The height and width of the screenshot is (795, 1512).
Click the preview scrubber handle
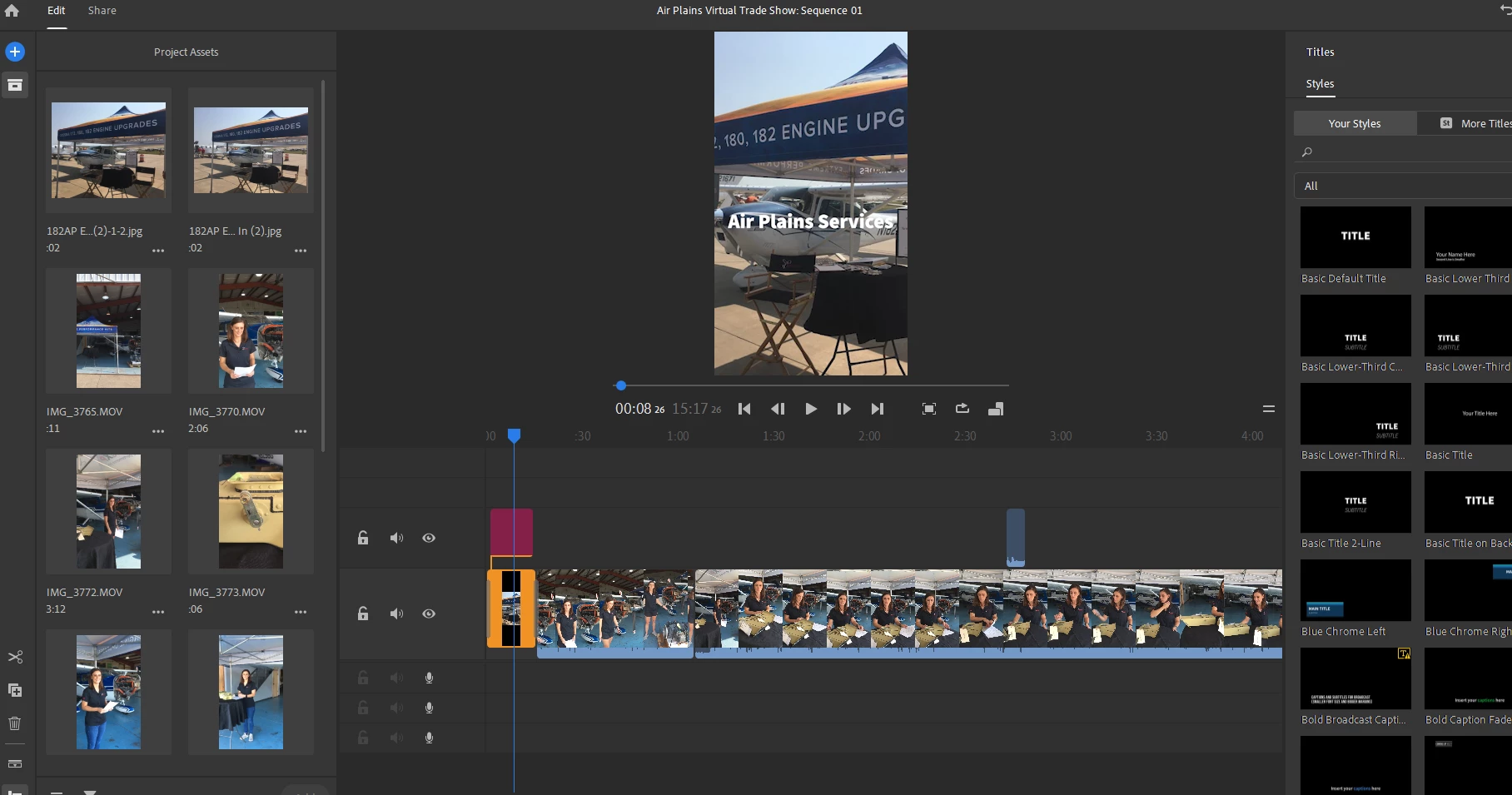click(620, 385)
